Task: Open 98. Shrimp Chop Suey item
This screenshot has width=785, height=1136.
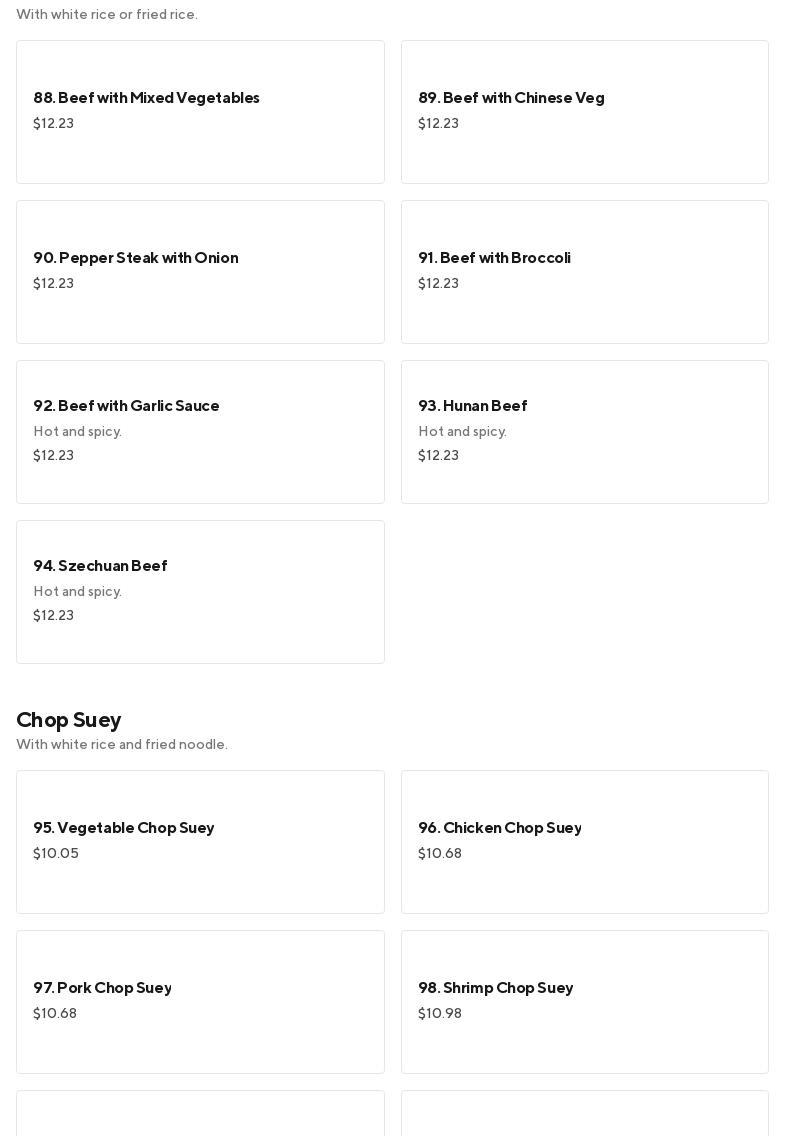Action: pyautogui.click(x=584, y=1002)
